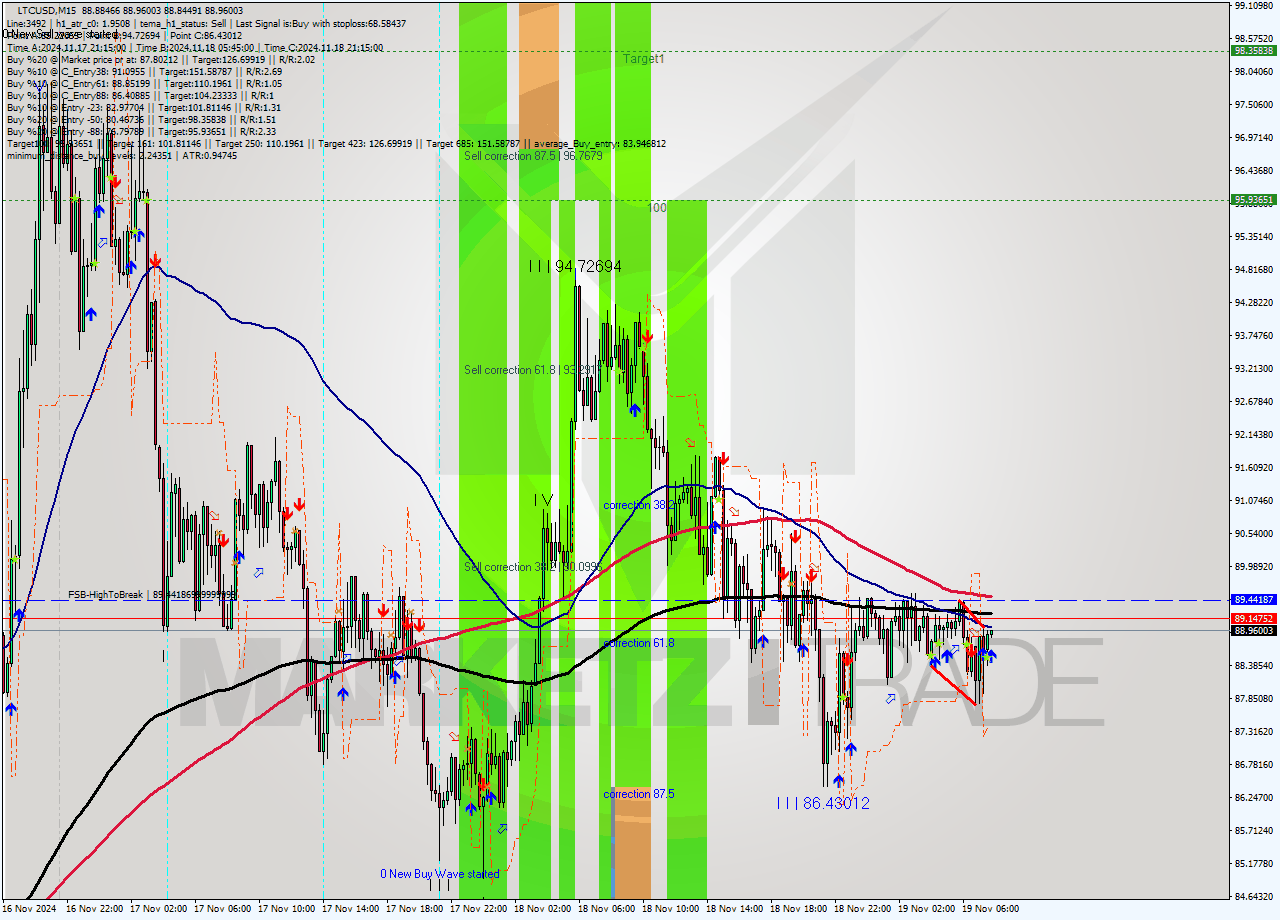
Task: Click the 'Sell correction 87.5 | 96.7679' label
Action: tap(533, 156)
